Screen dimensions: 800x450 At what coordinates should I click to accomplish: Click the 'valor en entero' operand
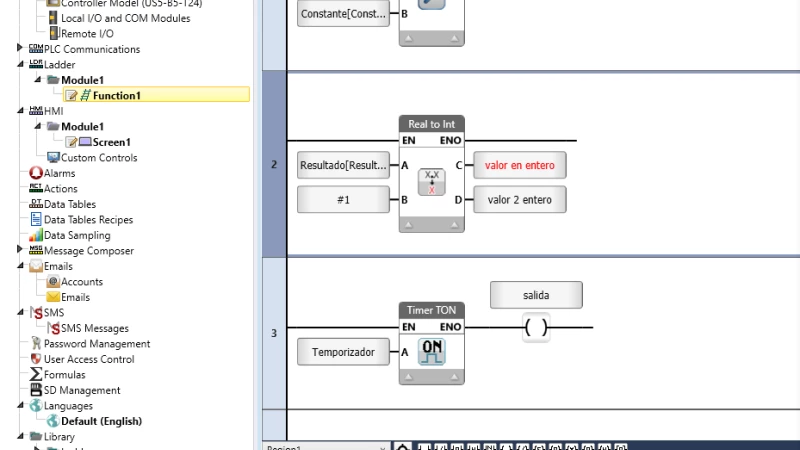coord(519,165)
